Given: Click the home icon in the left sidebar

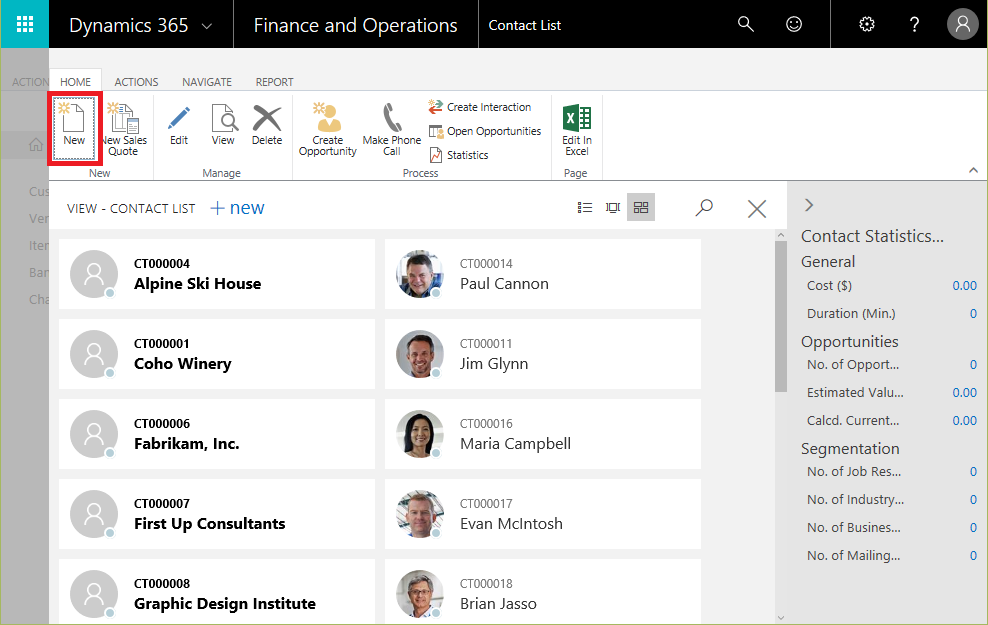Looking at the screenshot, I should point(36,145).
